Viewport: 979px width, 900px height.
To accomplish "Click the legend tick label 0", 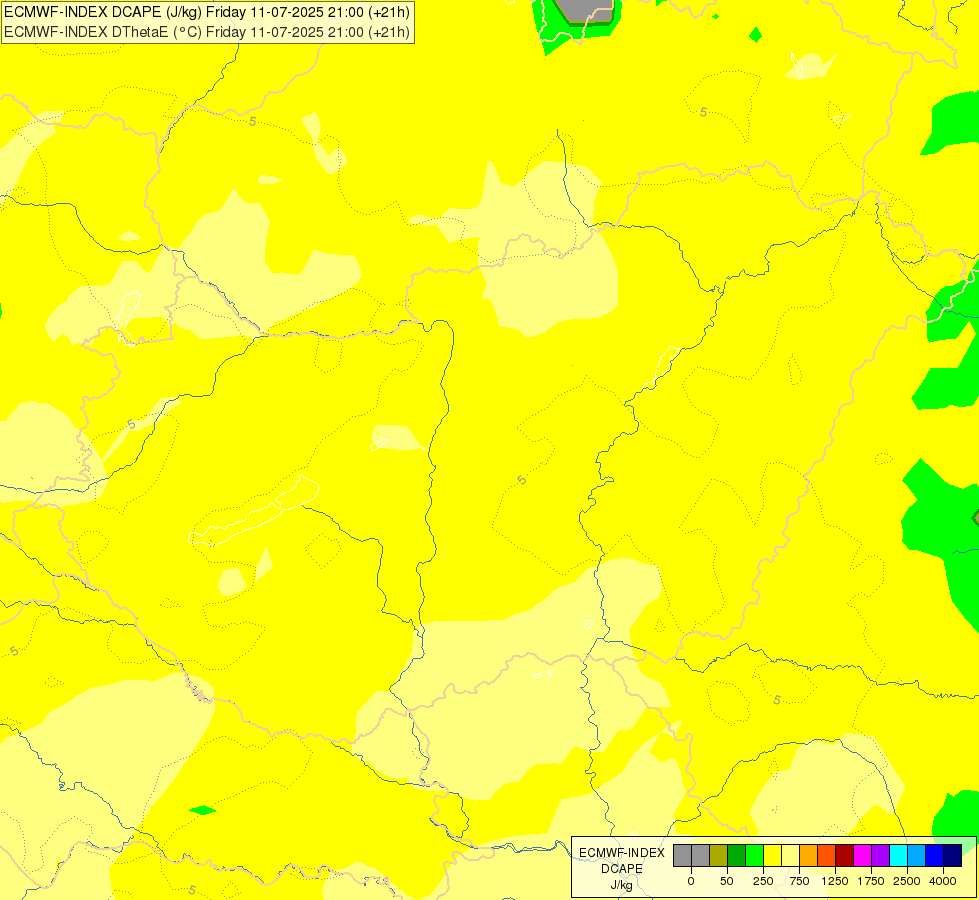I will click(x=691, y=881).
